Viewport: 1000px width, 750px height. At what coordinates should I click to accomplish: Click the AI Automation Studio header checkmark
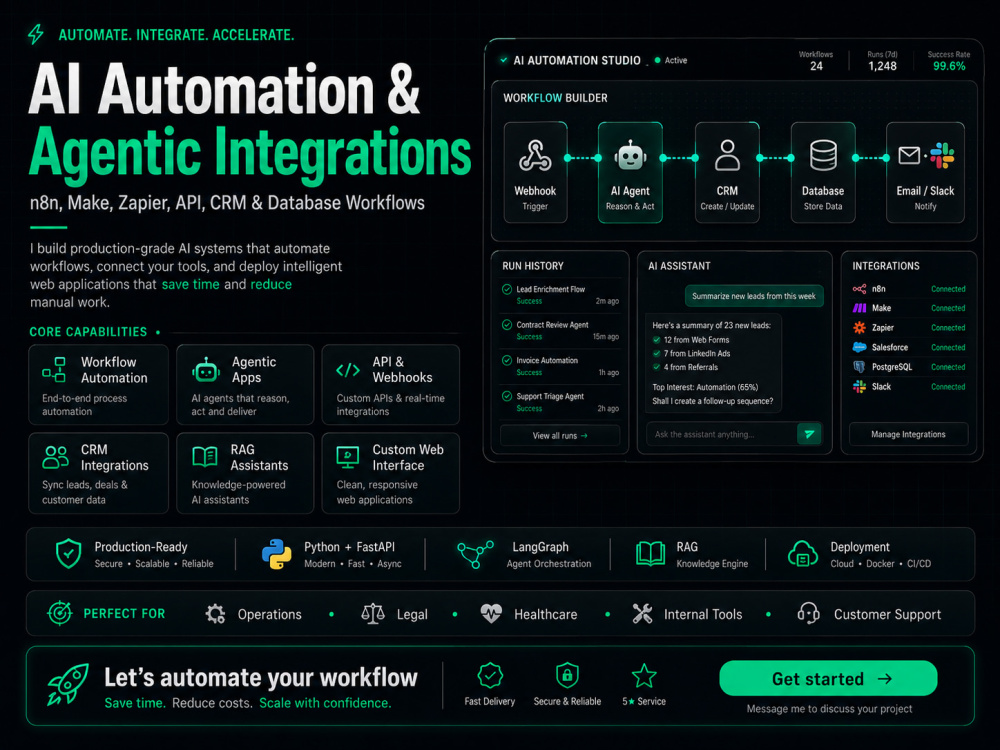(x=504, y=60)
